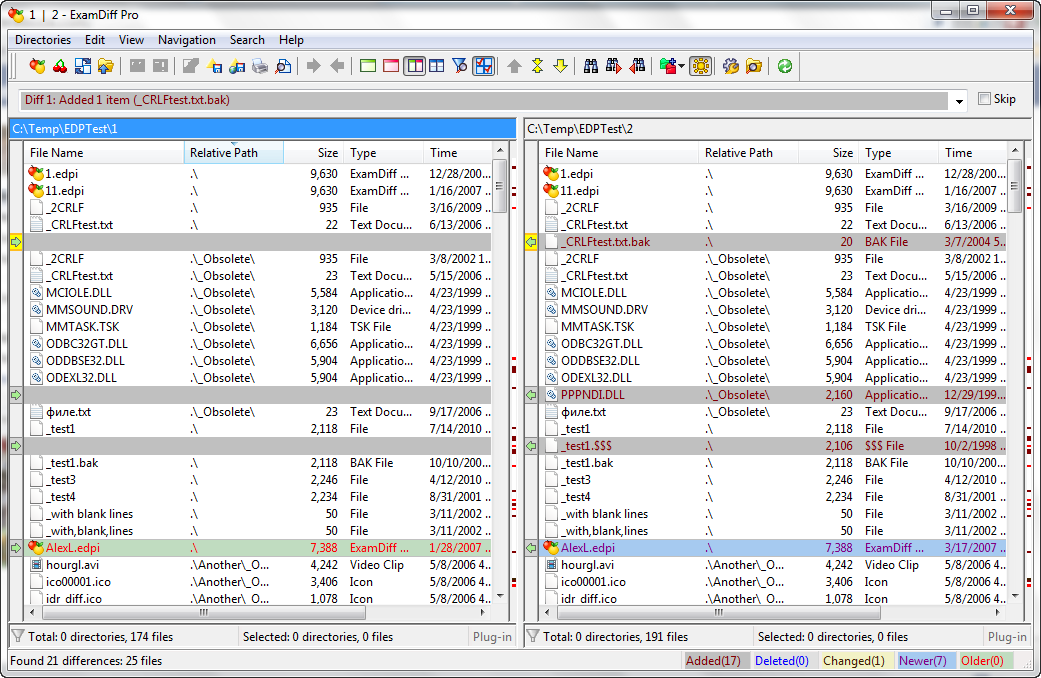Toggle the yellow sun toolbar button

(x=700, y=66)
